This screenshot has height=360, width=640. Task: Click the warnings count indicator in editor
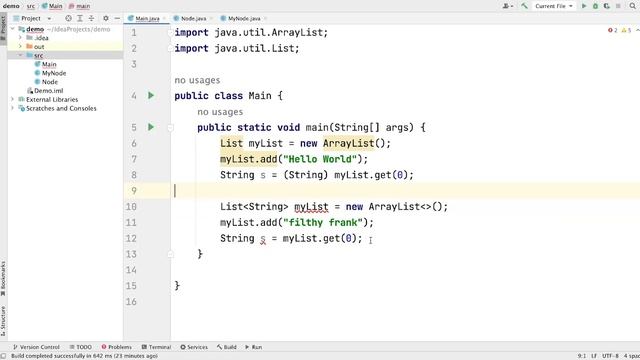[627, 30]
